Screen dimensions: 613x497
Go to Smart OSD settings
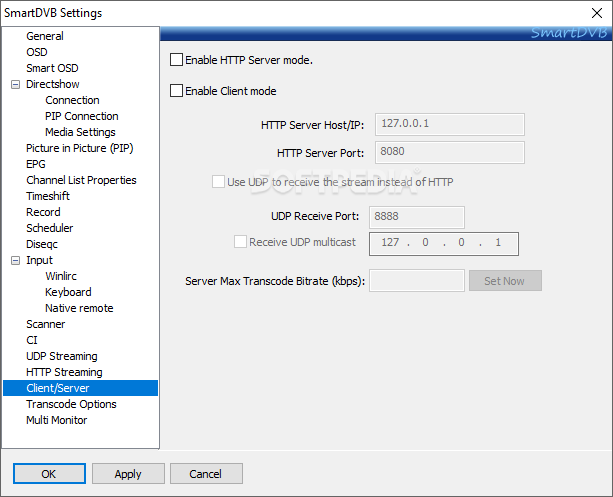(52, 68)
